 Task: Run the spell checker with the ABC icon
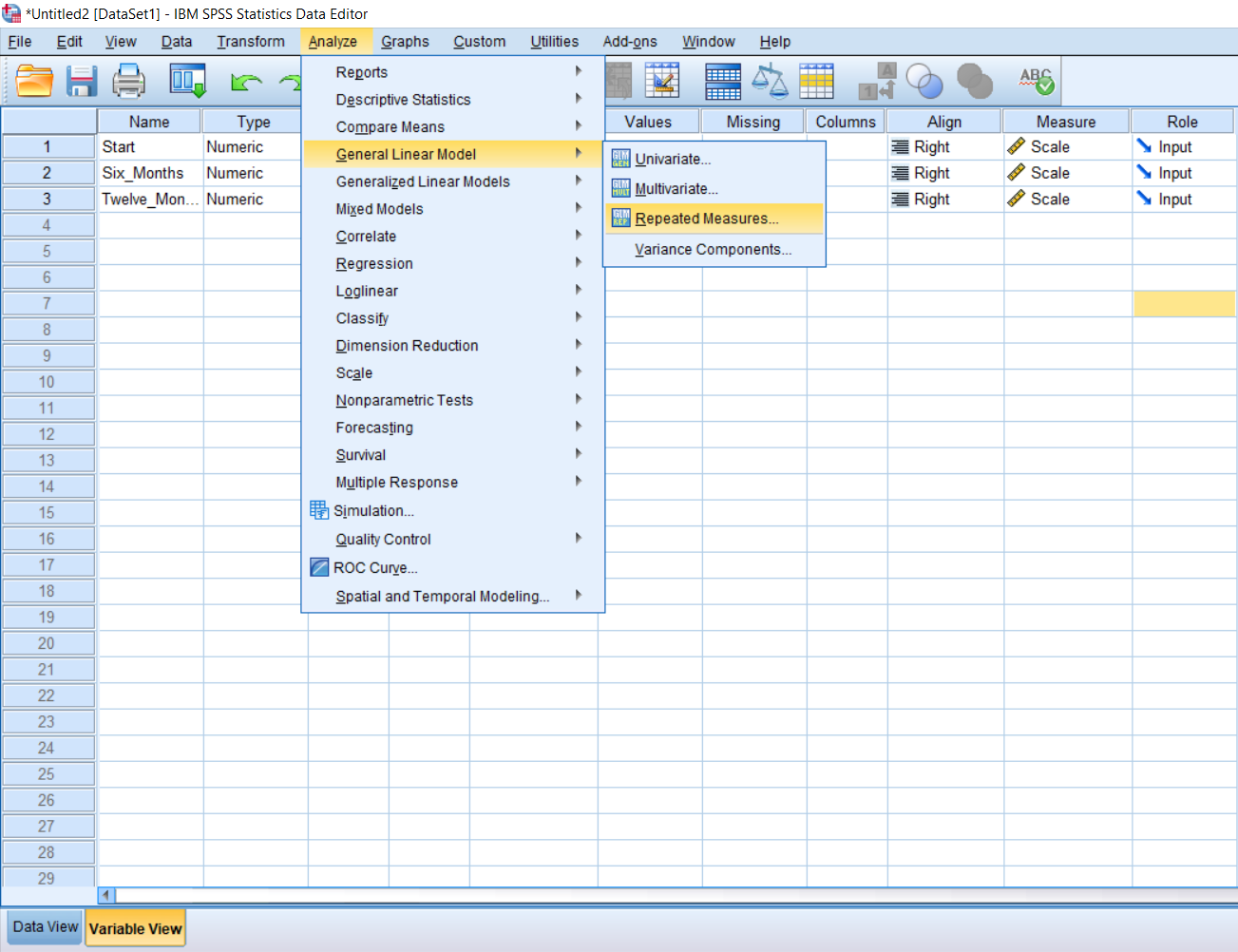click(1035, 81)
